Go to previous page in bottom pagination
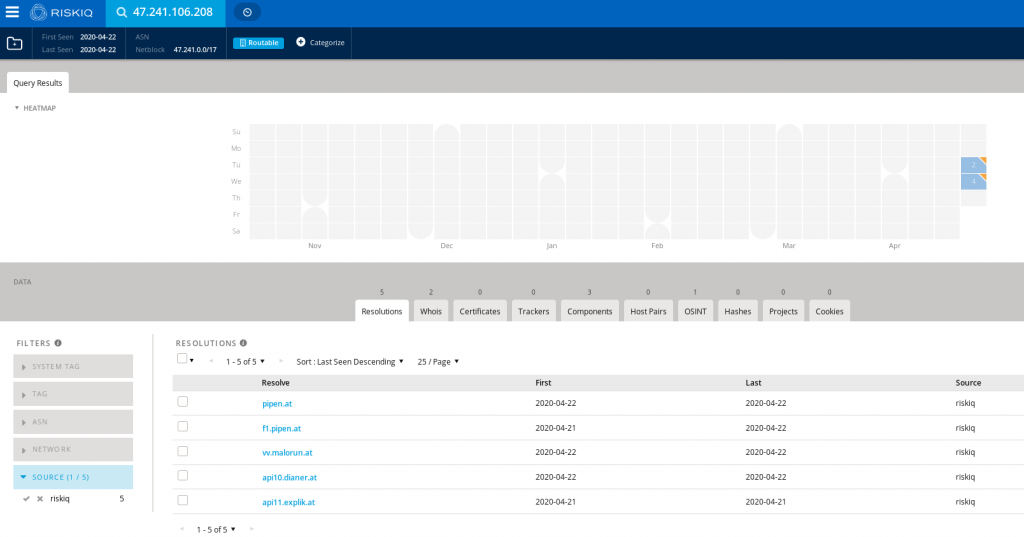 182,529
